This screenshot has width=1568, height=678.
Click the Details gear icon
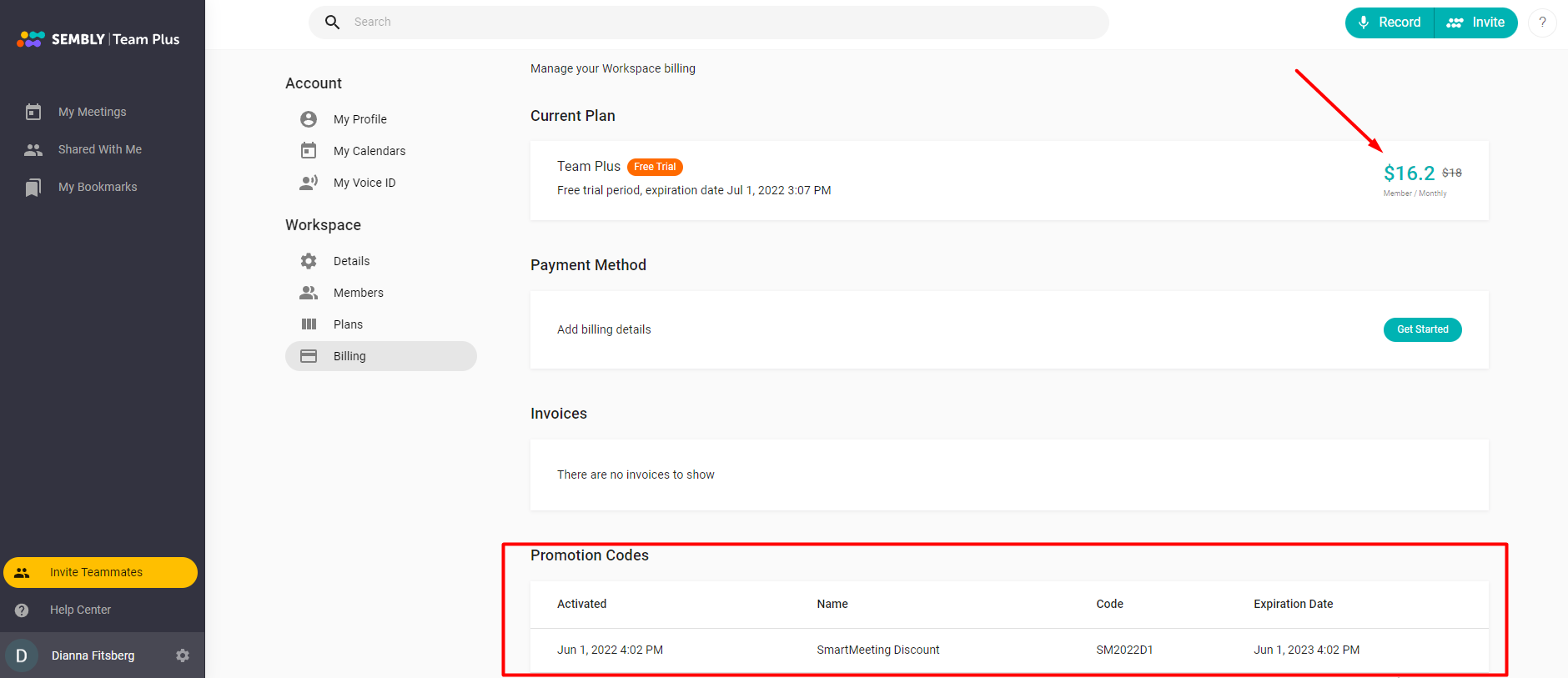(x=309, y=261)
